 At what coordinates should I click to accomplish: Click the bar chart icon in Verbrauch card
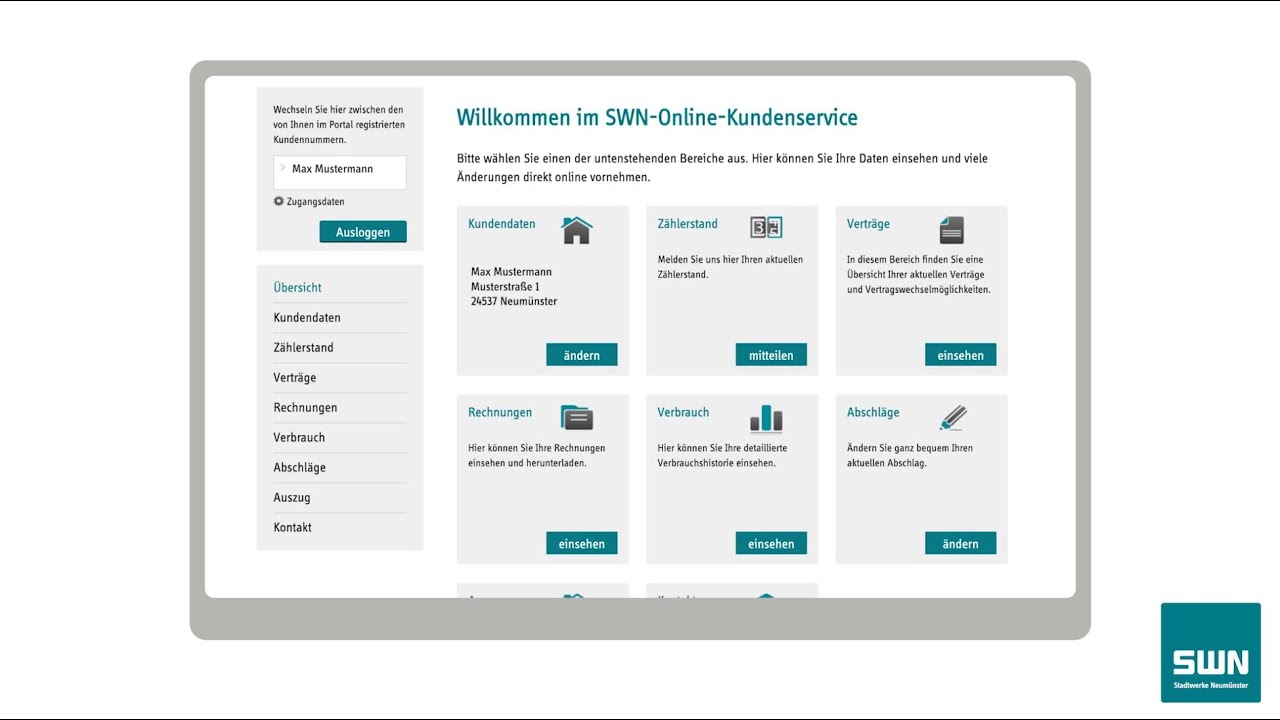coord(766,417)
